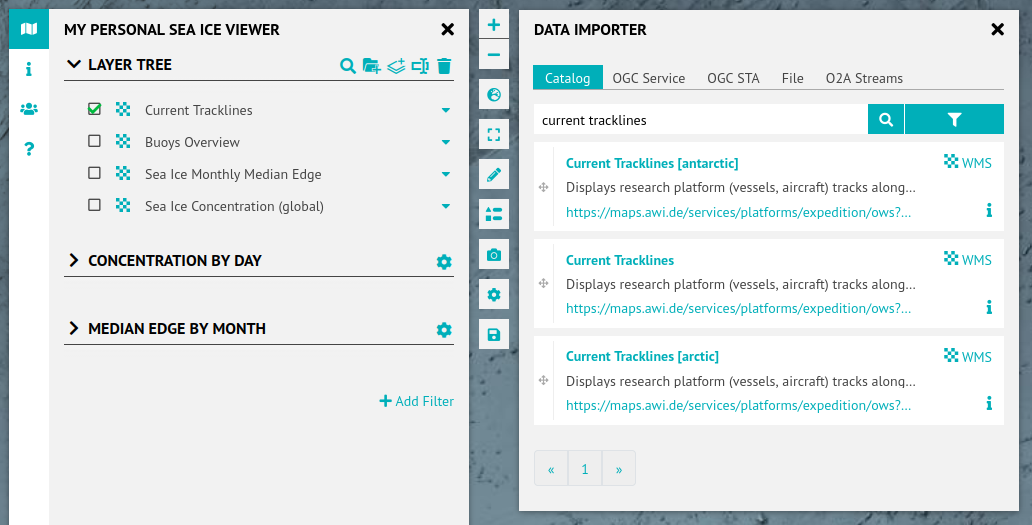Open map settings gear in toolbar
Screen dimensions: 1032x525
(494, 295)
